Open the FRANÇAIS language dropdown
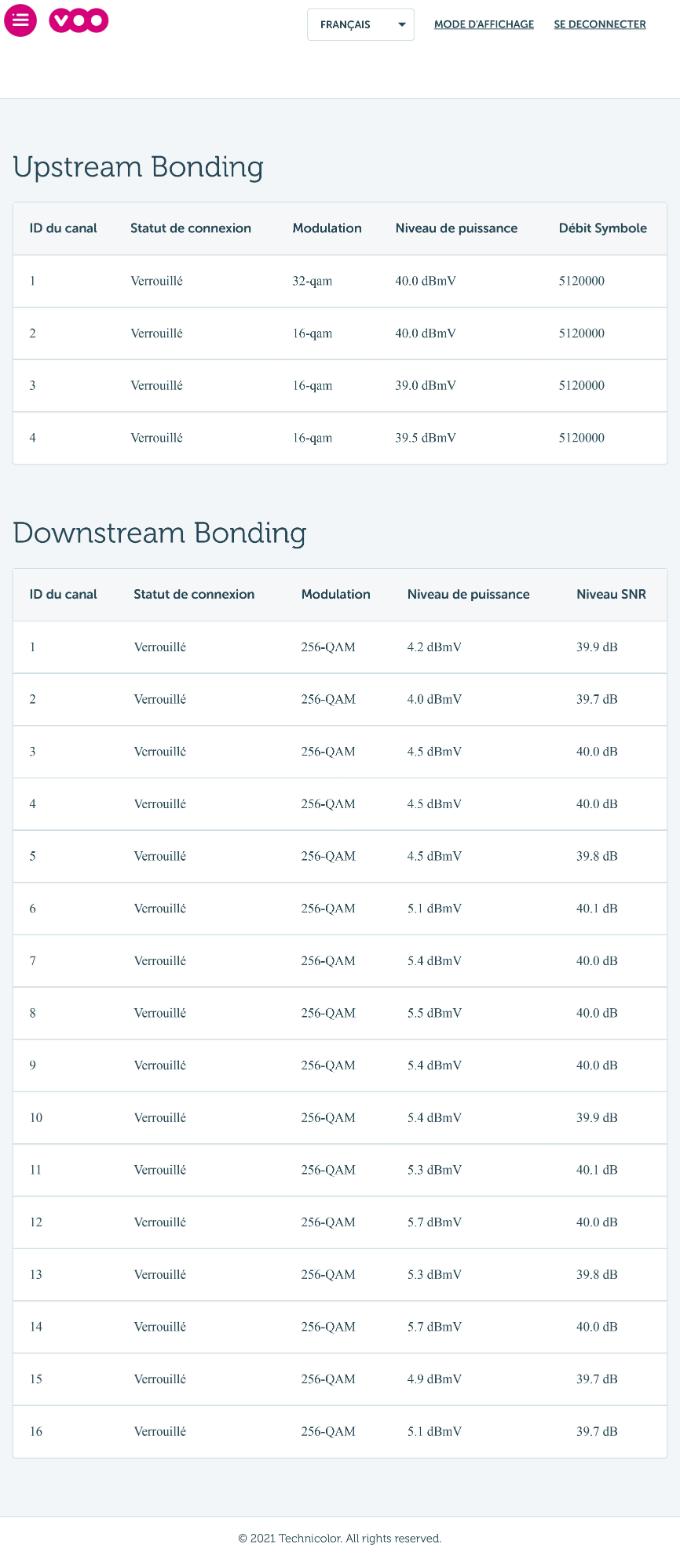This screenshot has height=1559, width=680. 360,25
